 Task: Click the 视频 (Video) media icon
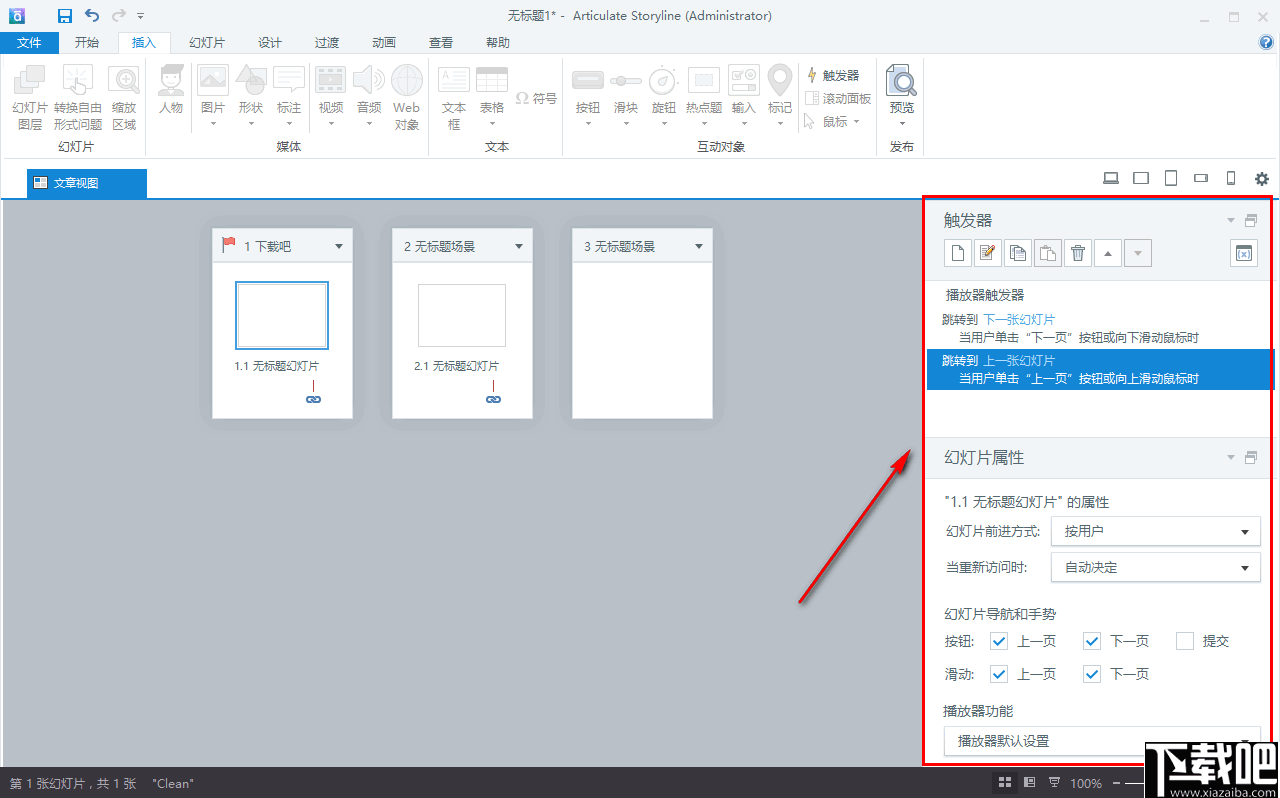point(330,90)
